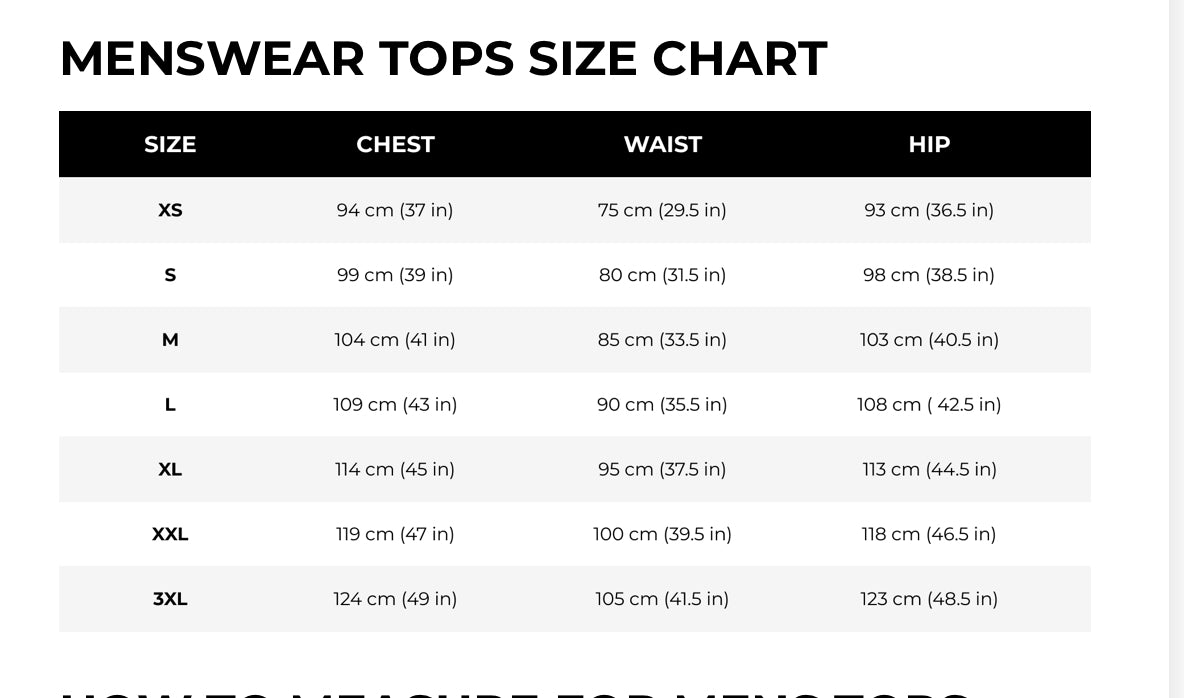
Task: Click chest value 94 cm (37 in)
Action: coord(395,210)
